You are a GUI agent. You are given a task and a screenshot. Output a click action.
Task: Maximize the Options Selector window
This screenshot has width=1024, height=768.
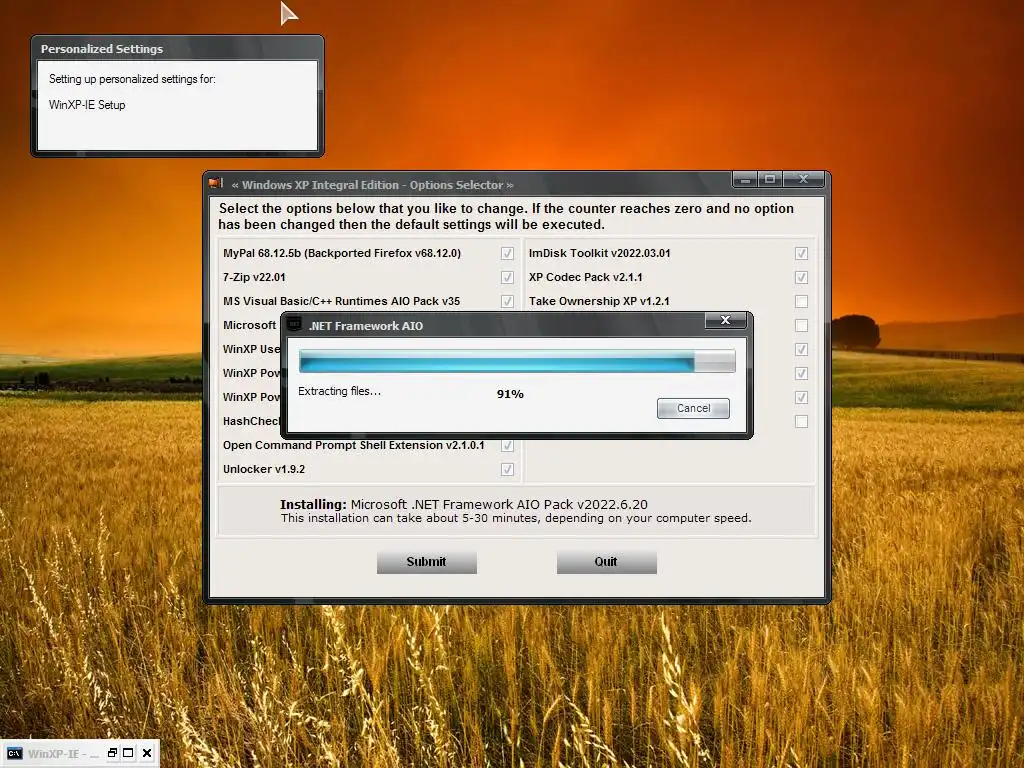pos(770,179)
